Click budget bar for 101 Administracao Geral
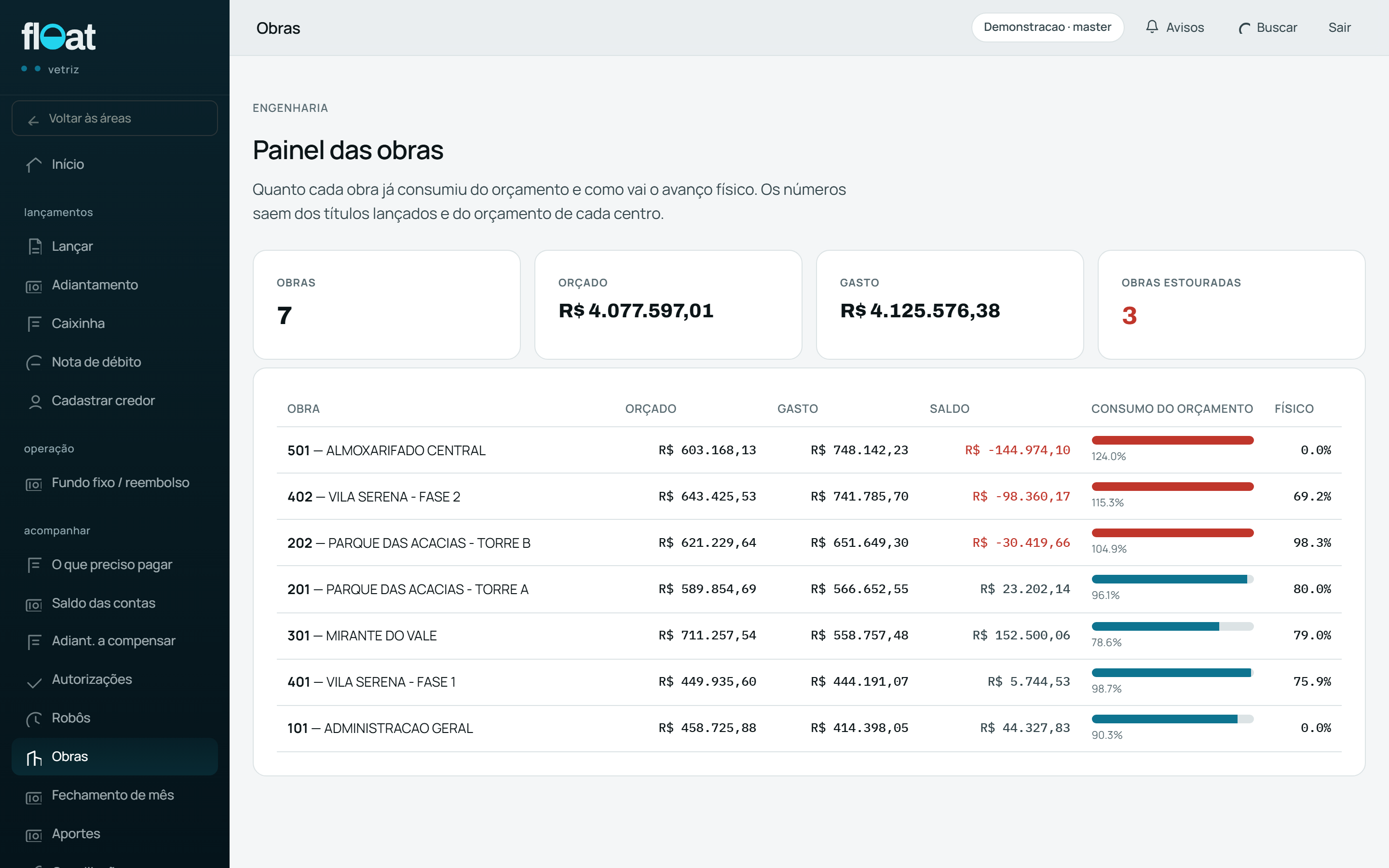This screenshot has height=868, width=1389. (x=1172, y=719)
